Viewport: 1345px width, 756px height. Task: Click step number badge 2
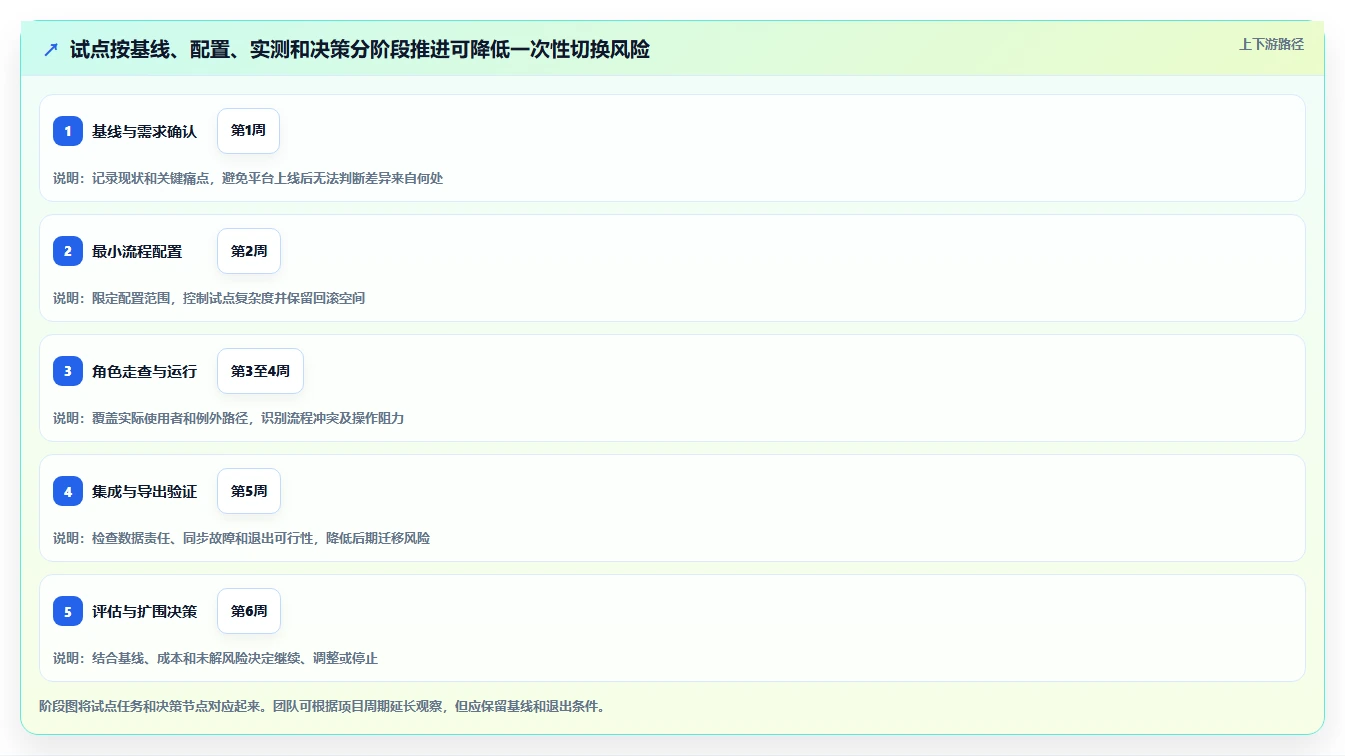point(68,251)
